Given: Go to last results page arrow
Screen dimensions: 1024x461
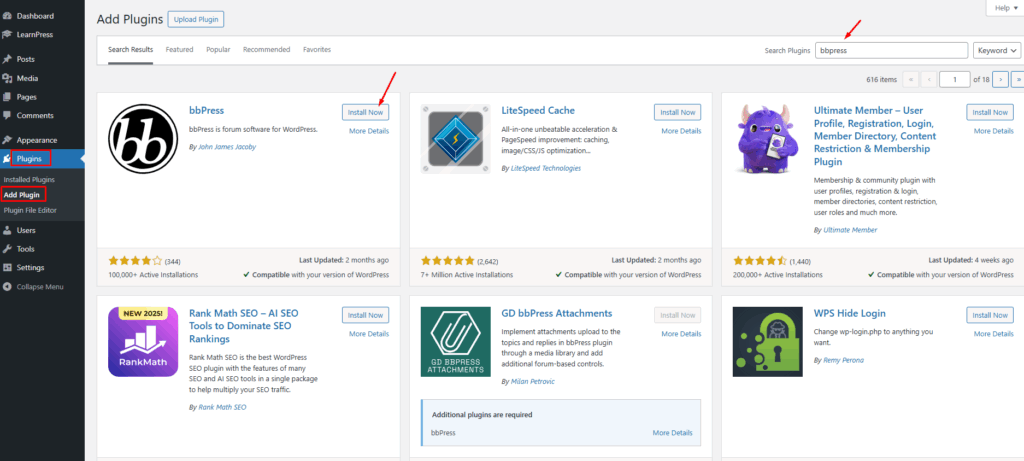Looking at the screenshot, I should coord(1017,80).
